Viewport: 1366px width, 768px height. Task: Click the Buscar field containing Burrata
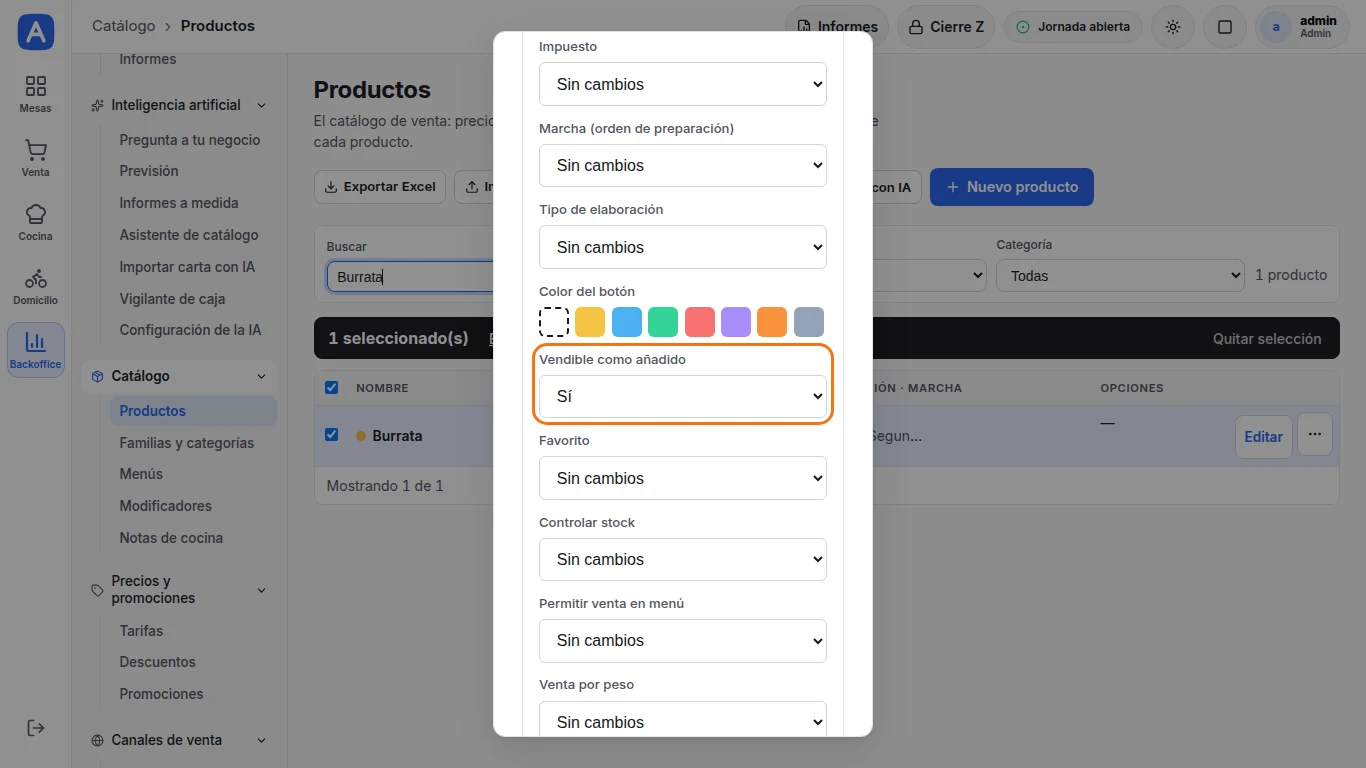tap(410, 277)
